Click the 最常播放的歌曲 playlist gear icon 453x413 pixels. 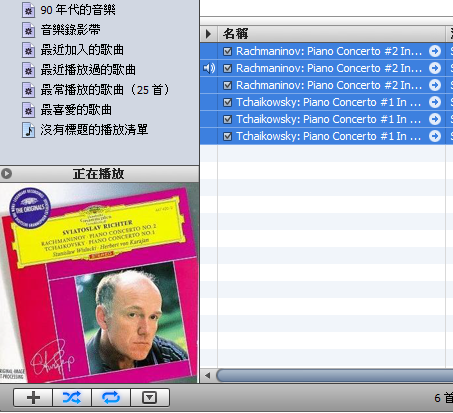pos(28,90)
